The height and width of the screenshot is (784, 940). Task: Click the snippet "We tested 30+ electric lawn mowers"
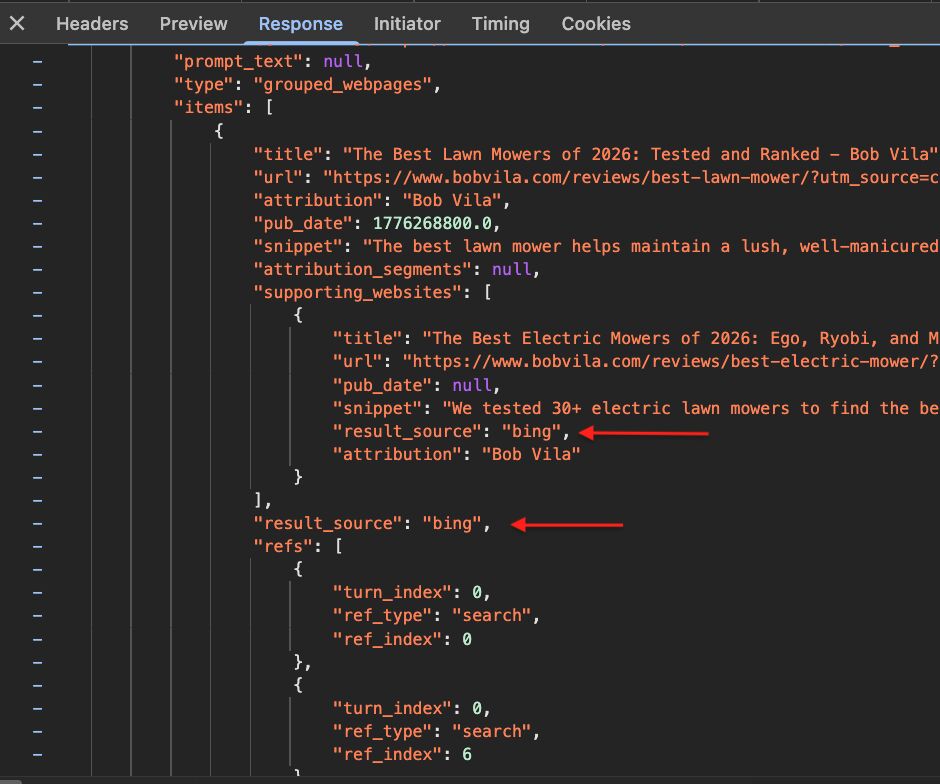[x=690, y=408]
